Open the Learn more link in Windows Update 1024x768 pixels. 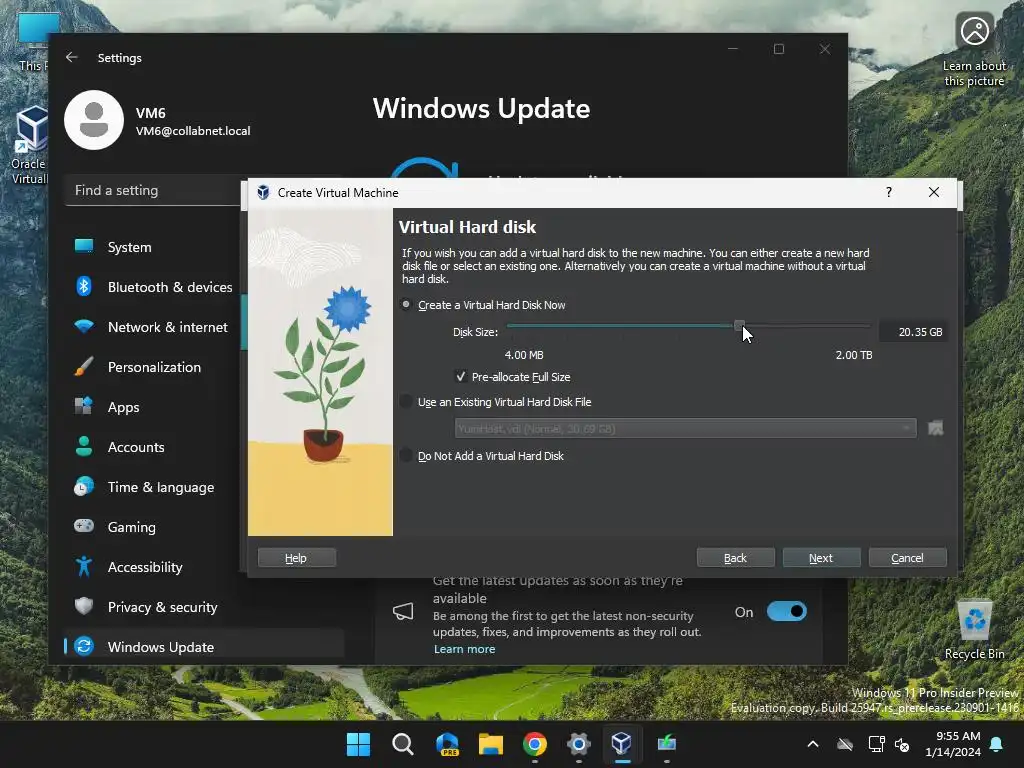pyautogui.click(x=464, y=649)
